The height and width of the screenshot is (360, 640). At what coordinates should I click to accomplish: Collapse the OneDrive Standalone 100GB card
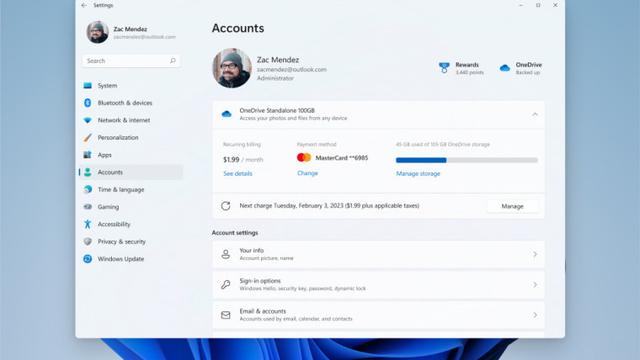click(535, 114)
